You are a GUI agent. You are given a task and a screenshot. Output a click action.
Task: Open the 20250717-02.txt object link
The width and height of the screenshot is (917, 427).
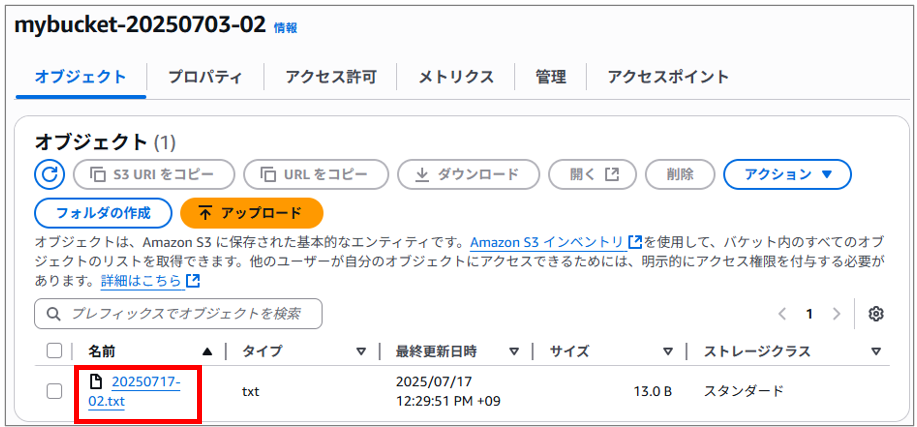[135, 392]
